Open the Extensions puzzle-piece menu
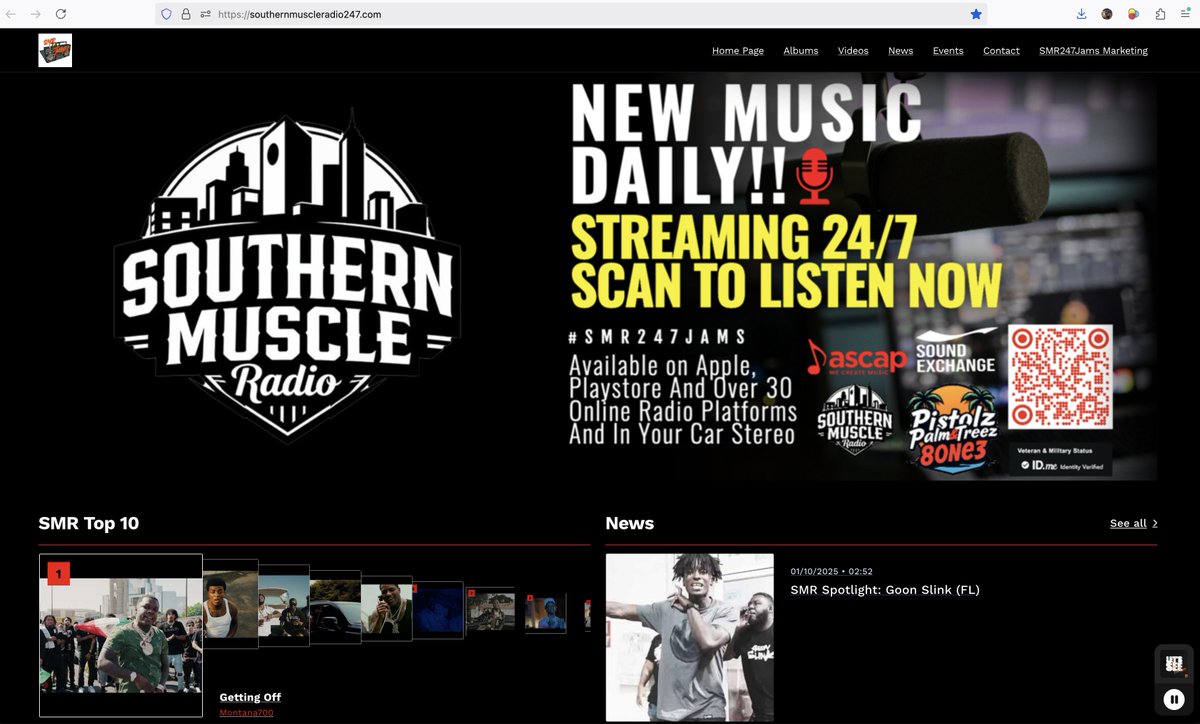This screenshot has width=1200, height=724. [x=1160, y=14]
